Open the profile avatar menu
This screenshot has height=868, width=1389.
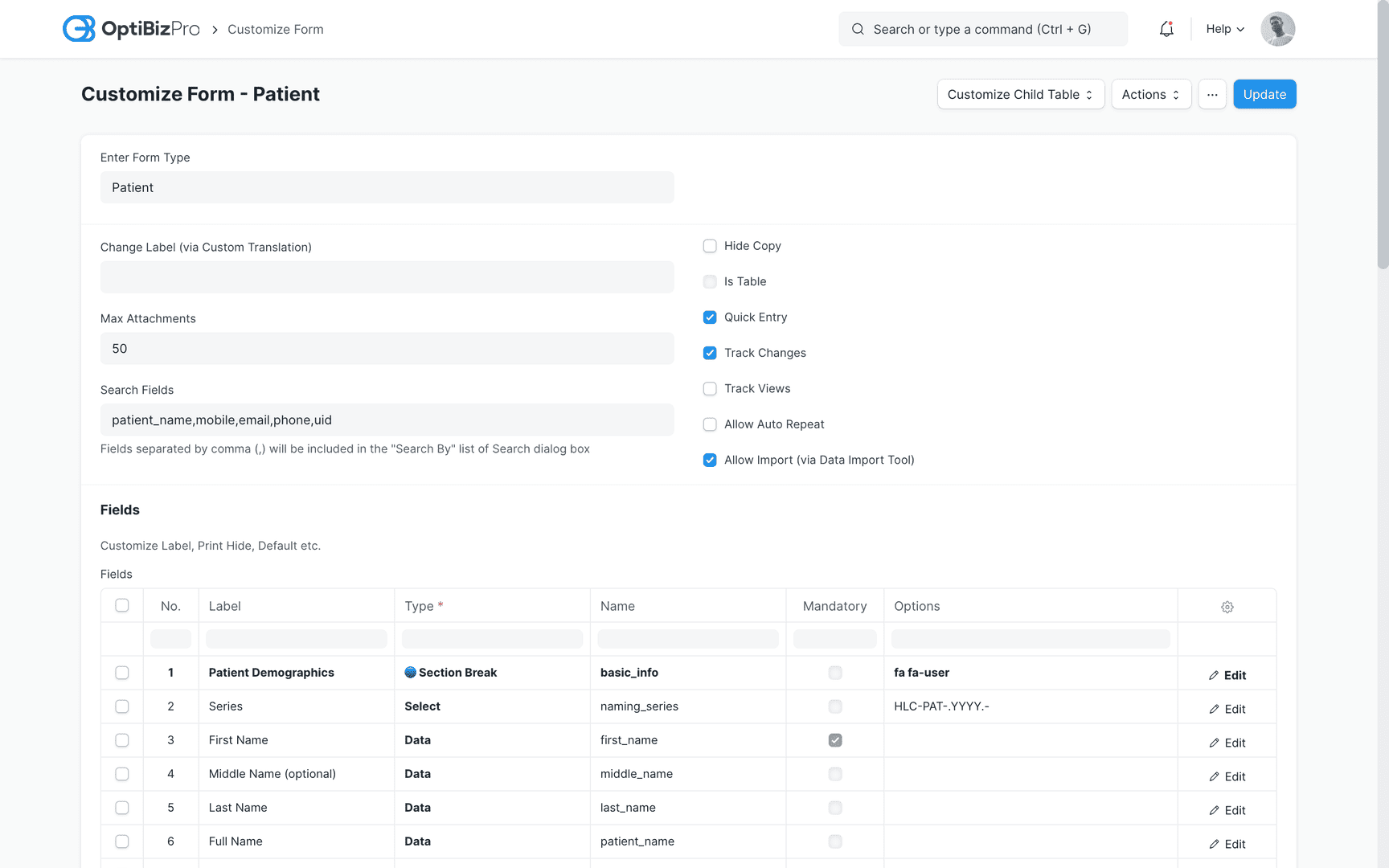click(x=1277, y=29)
